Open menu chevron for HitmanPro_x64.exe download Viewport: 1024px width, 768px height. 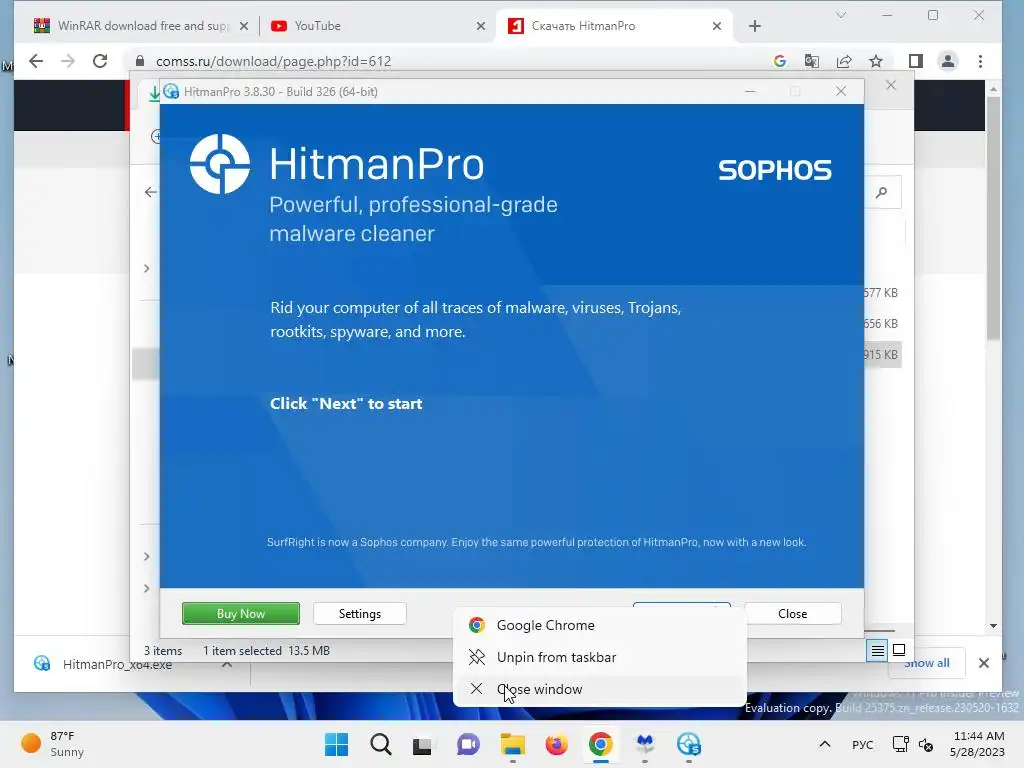(227, 664)
